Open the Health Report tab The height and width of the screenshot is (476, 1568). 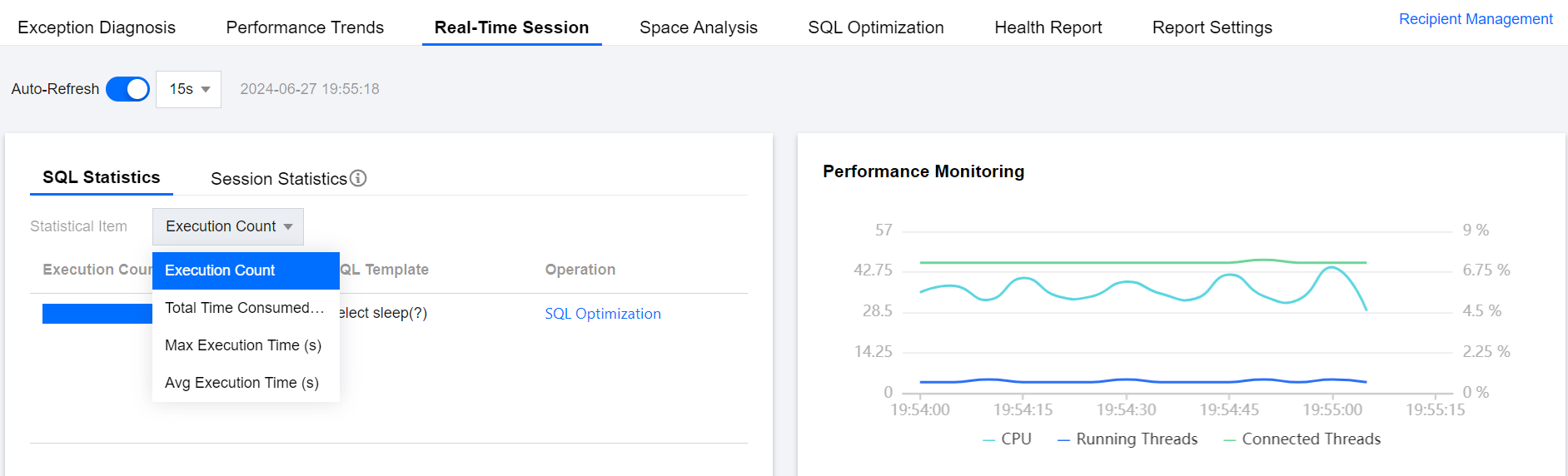1048,27
